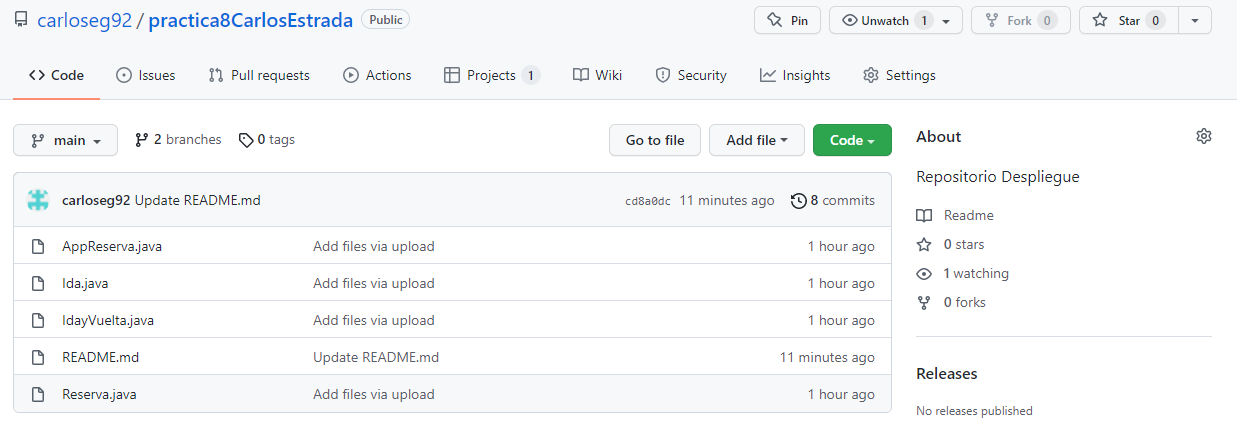Image resolution: width=1237 pixels, height=424 pixels.
Task: Click the Go to file button
Action: tap(655, 140)
